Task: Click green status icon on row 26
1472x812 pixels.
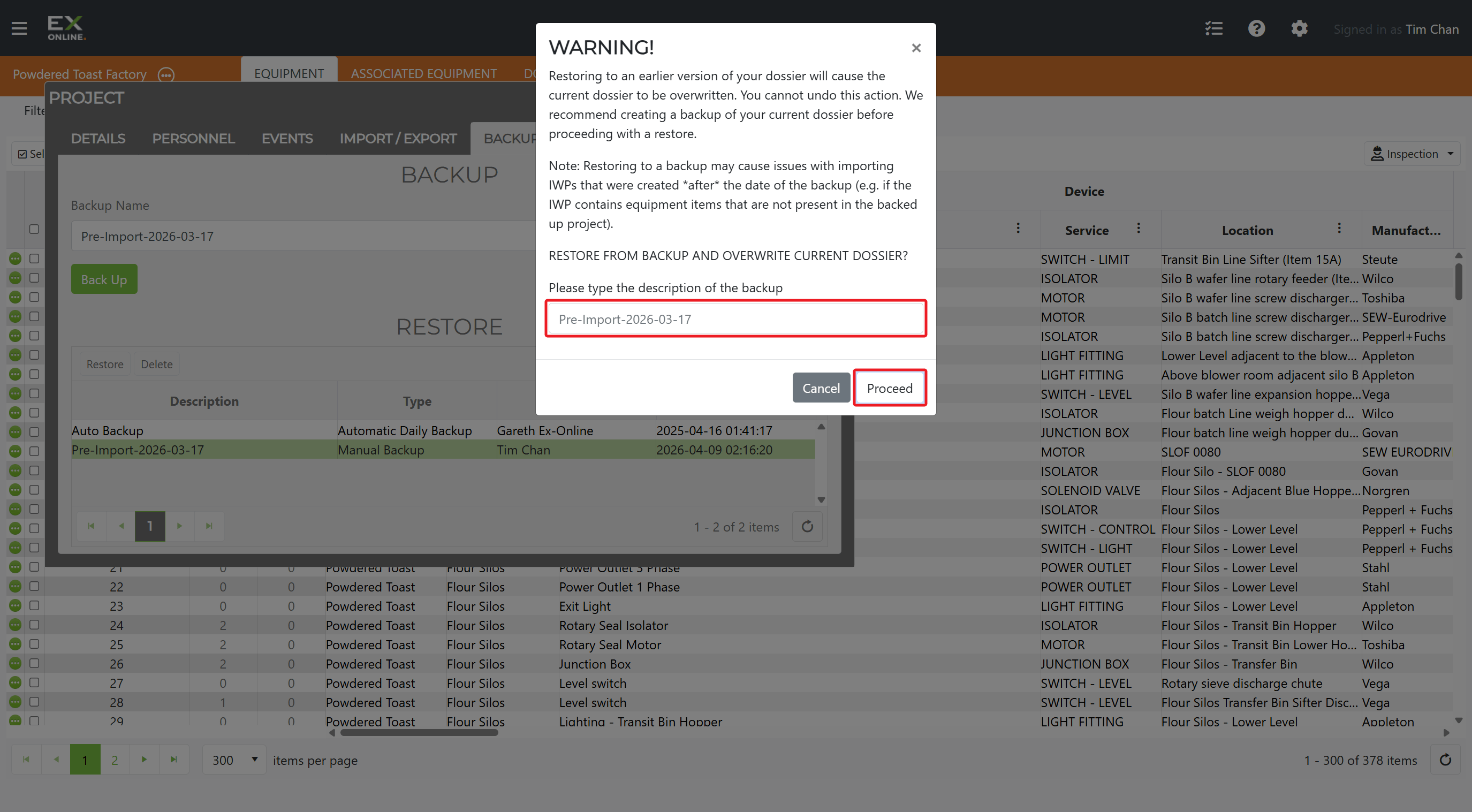Action: [16, 663]
